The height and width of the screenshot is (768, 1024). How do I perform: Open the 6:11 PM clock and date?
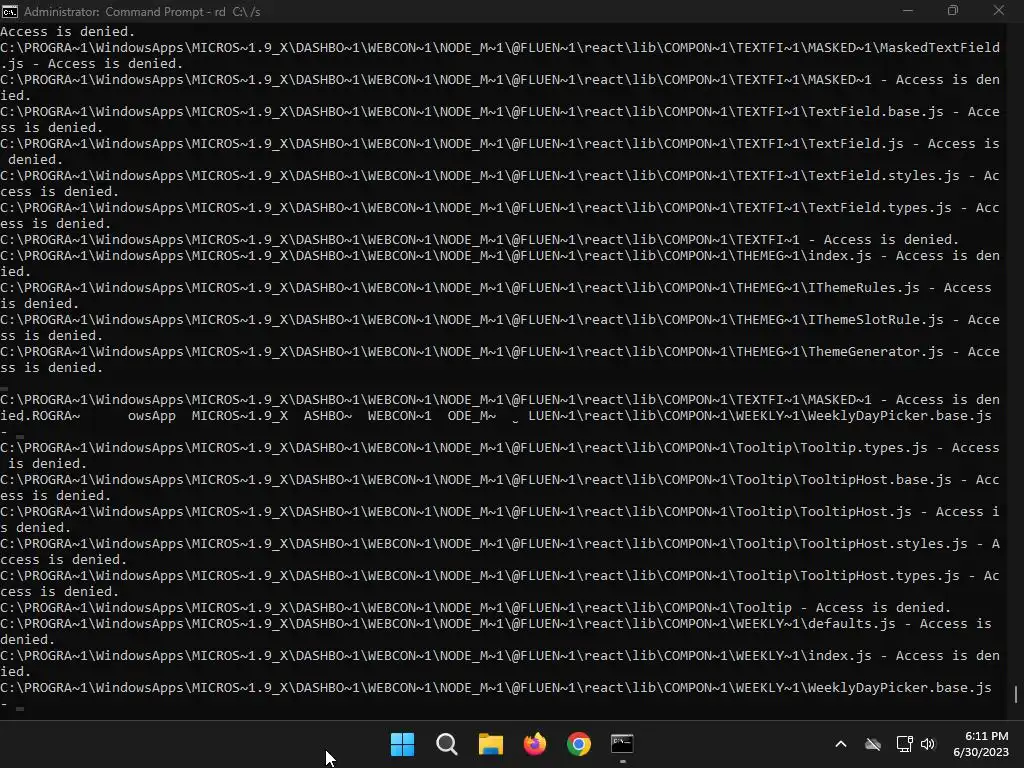(x=981, y=744)
